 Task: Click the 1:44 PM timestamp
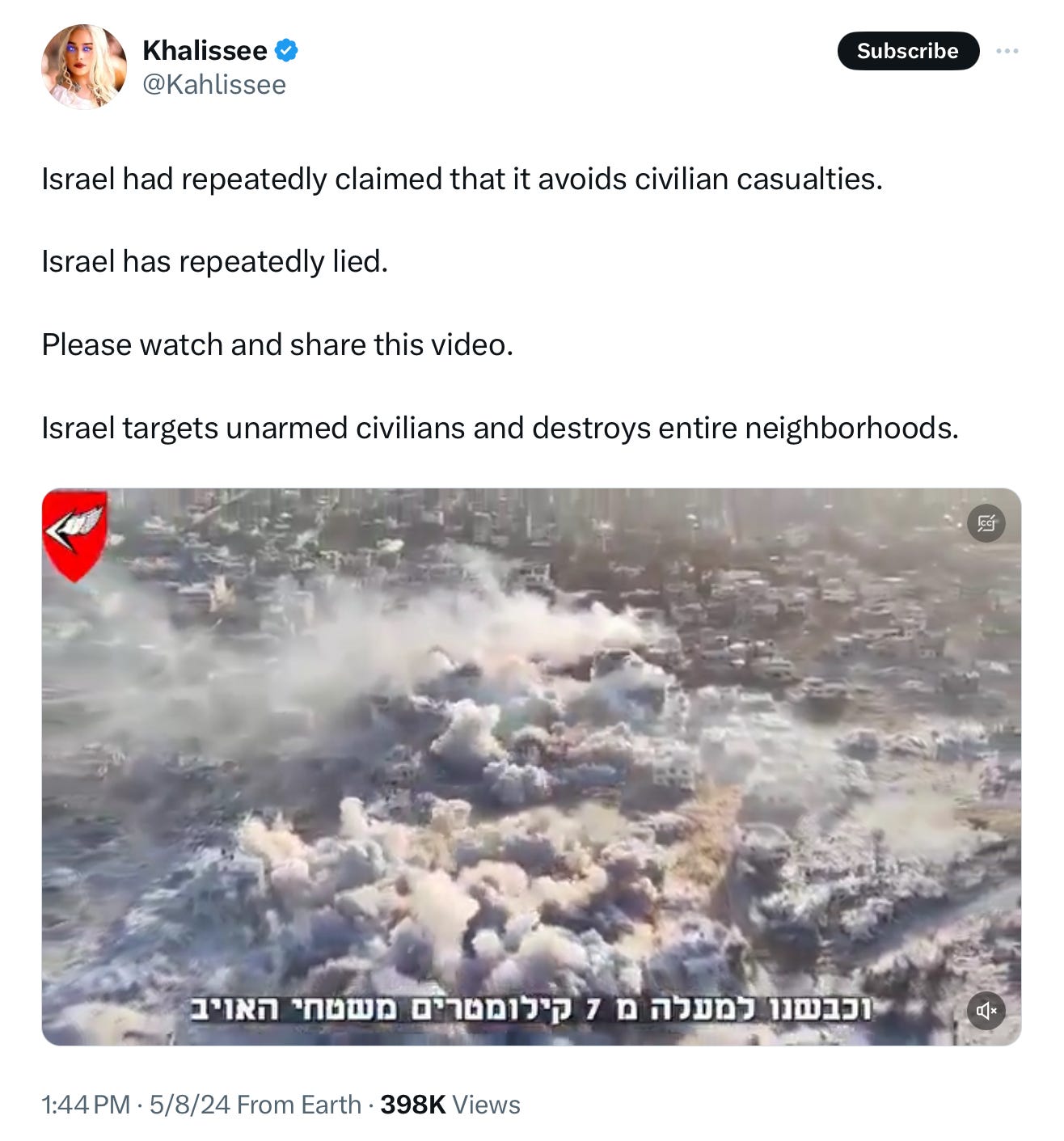[86, 1105]
